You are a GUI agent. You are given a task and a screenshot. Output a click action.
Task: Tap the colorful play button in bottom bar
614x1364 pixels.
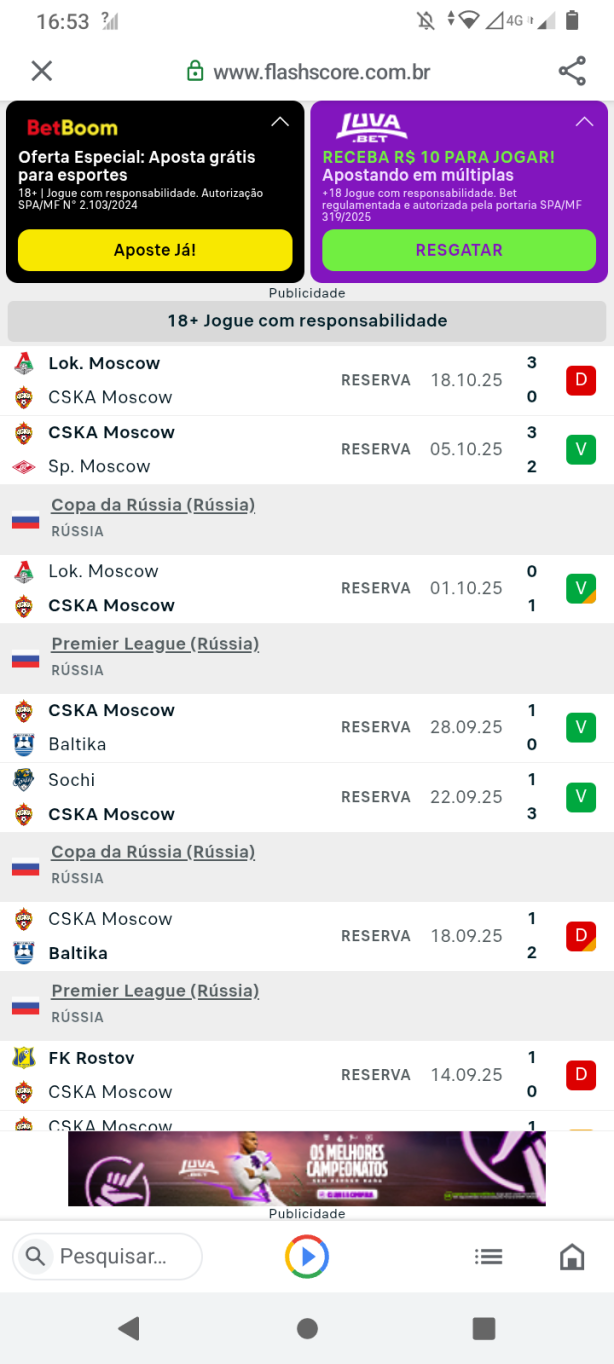pos(307,1256)
